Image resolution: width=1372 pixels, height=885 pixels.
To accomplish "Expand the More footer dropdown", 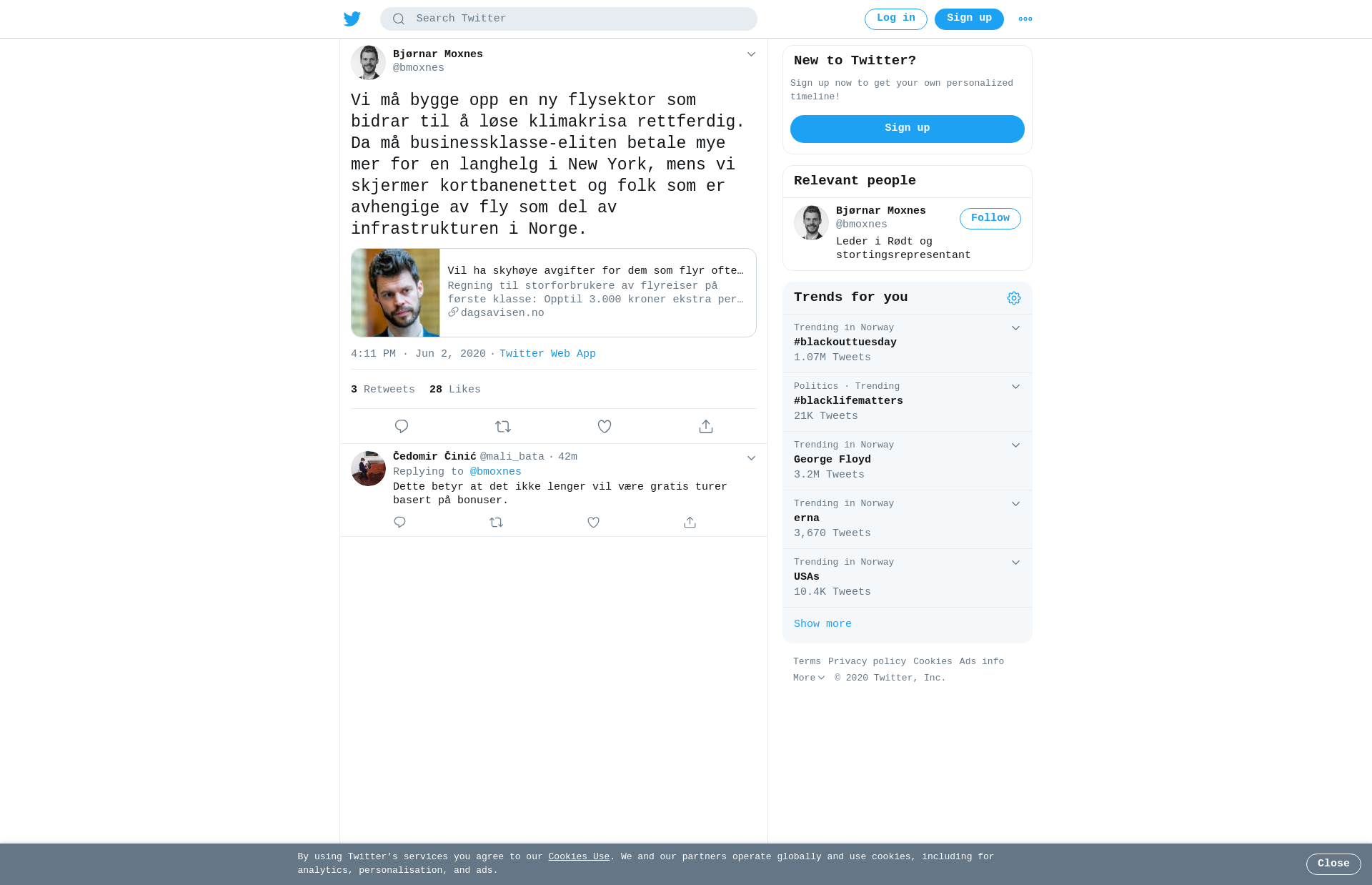I will click(x=809, y=678).
